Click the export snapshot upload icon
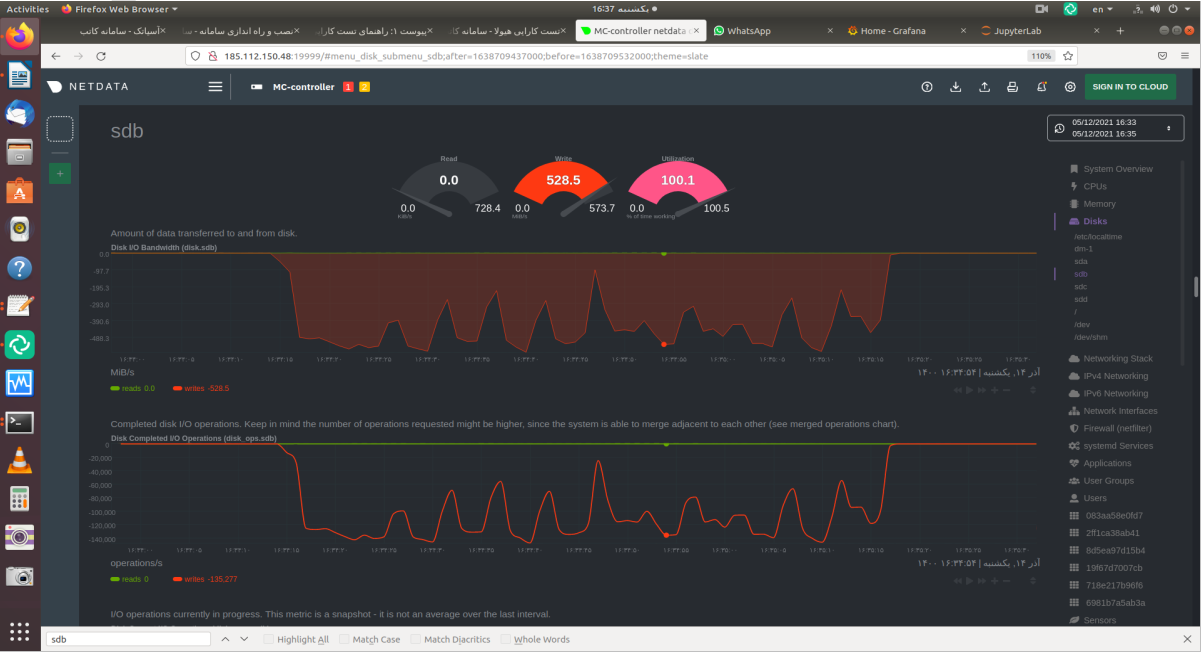The image size is (1201, 653). click(x=985, y=87)
